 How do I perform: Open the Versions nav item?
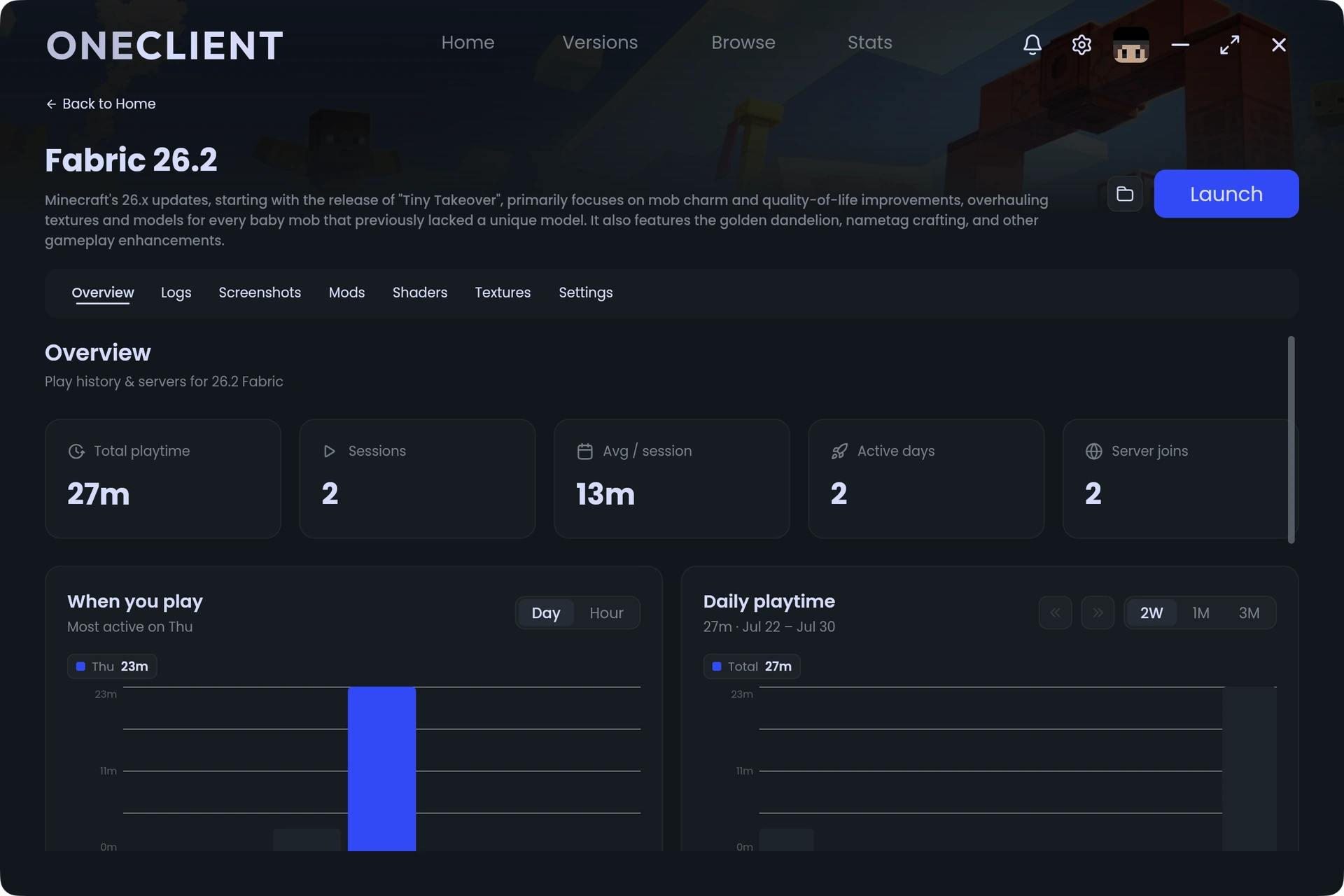coord(600,43)
